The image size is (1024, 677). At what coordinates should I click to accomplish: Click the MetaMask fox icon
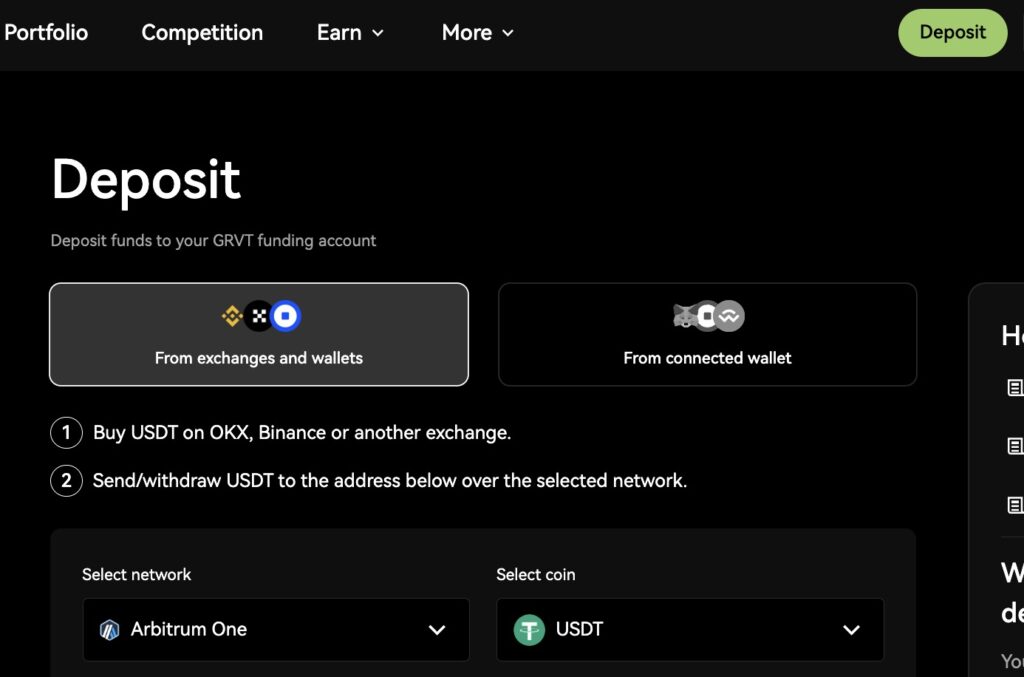684,316
